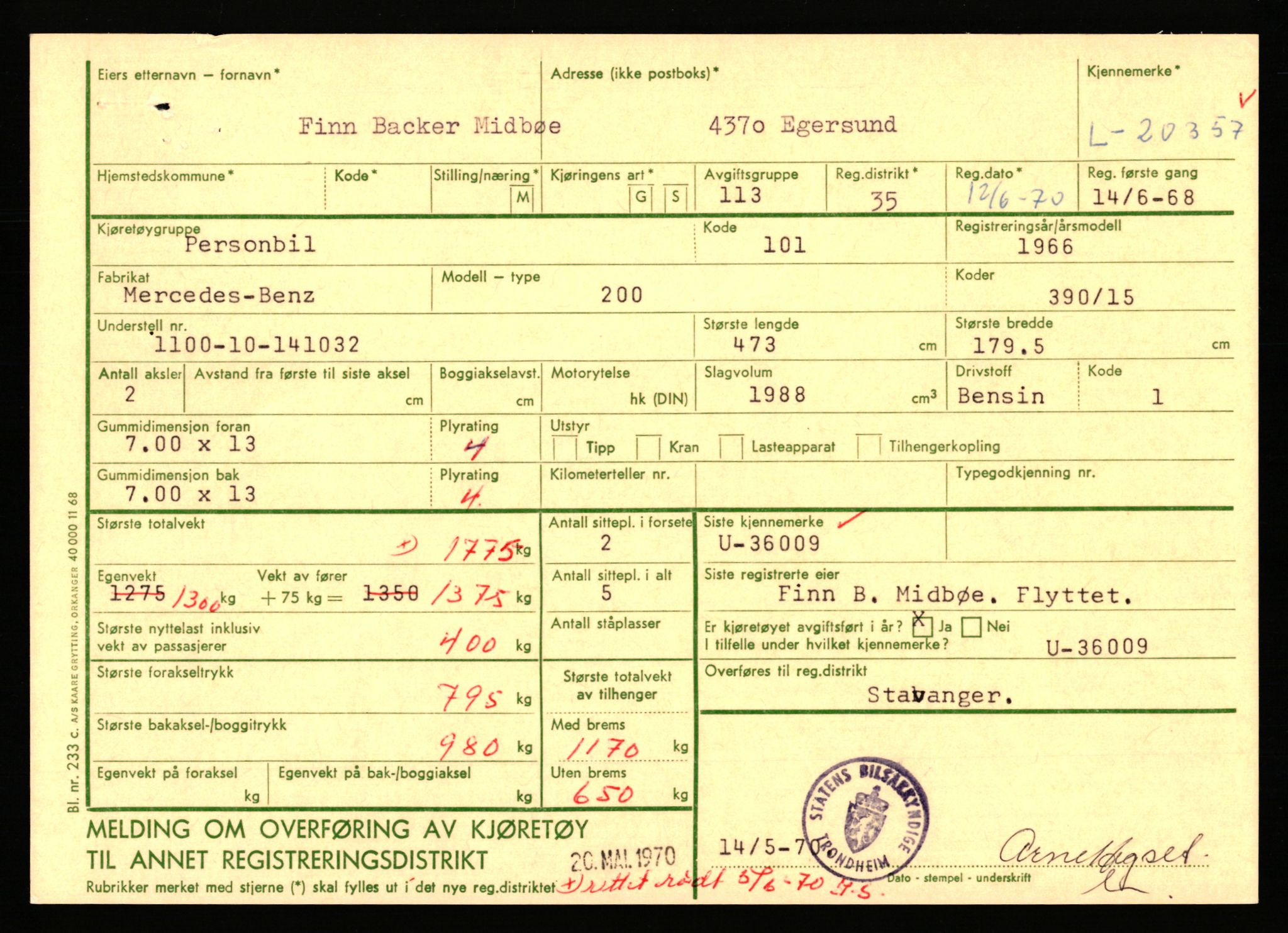Click Kode value 101
1288x933 pixels.
coord(784,245)
